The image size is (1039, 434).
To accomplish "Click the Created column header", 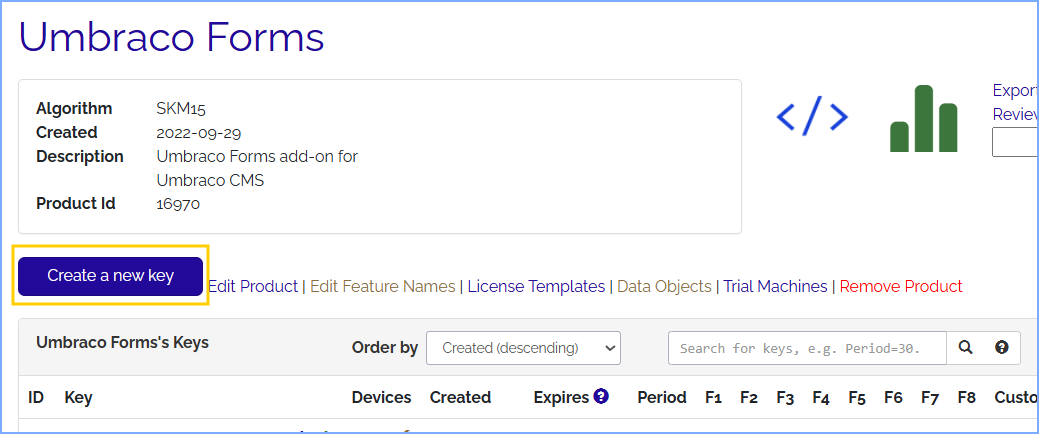I will [460, 397].
